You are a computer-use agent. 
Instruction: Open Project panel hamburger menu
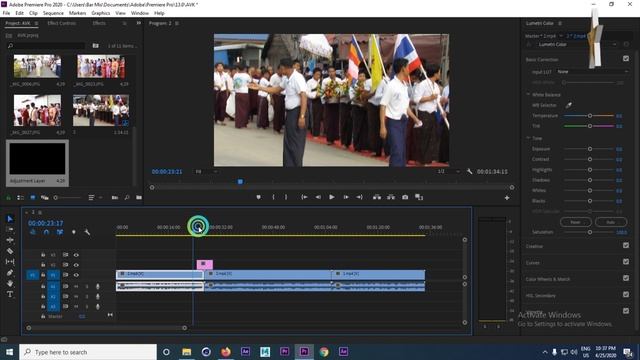pyautogui.click(x=36, y=23)
